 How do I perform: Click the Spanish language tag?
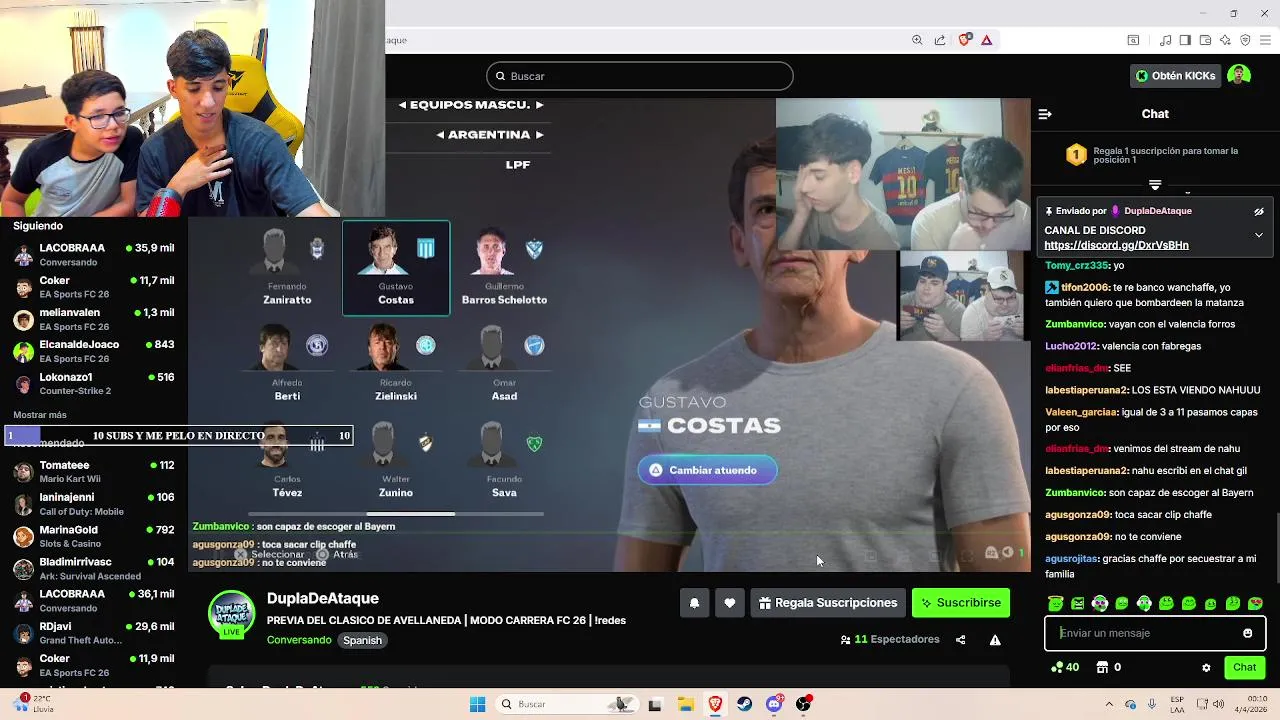pyautogui.click(x=362, y=640)
